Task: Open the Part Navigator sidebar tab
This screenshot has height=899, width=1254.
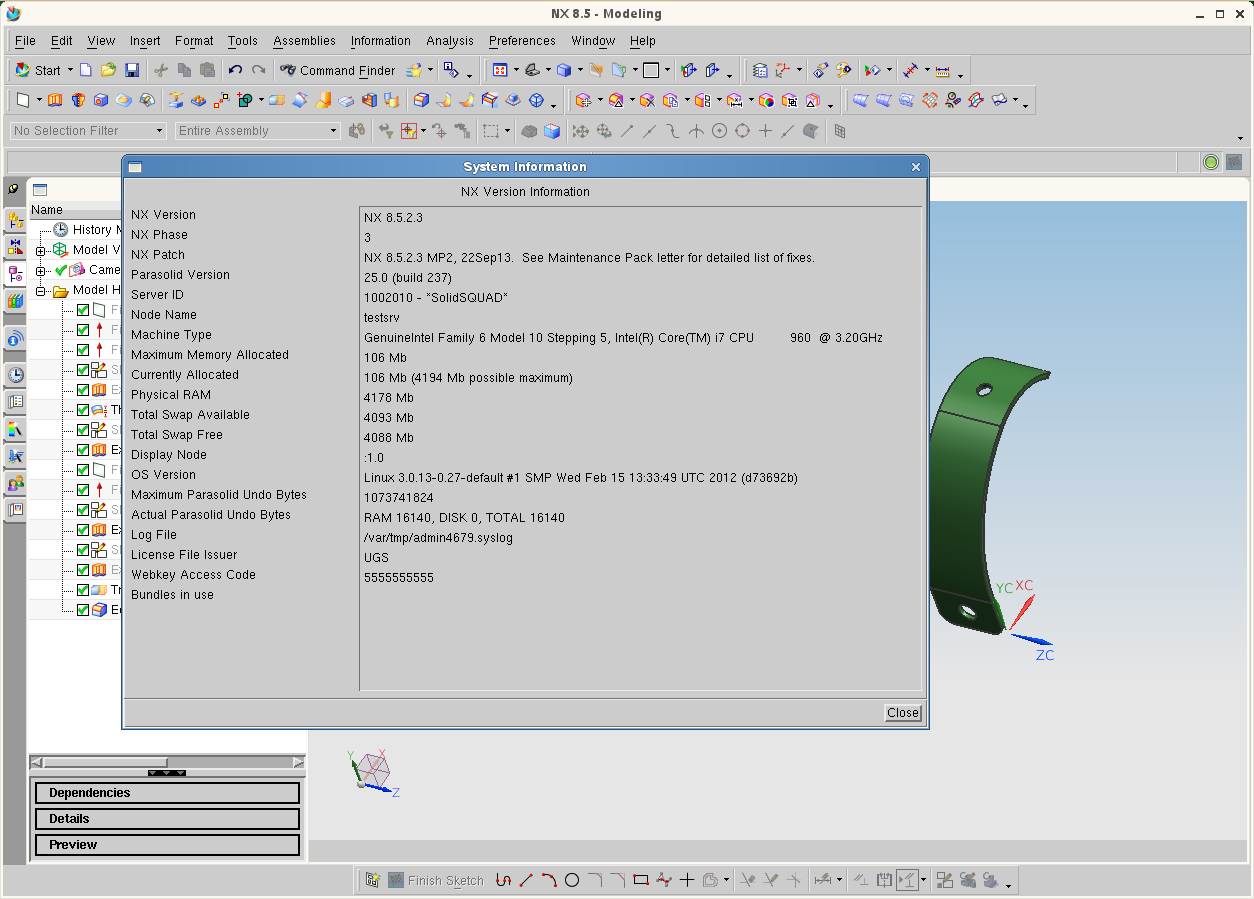Action: [15, 273]
